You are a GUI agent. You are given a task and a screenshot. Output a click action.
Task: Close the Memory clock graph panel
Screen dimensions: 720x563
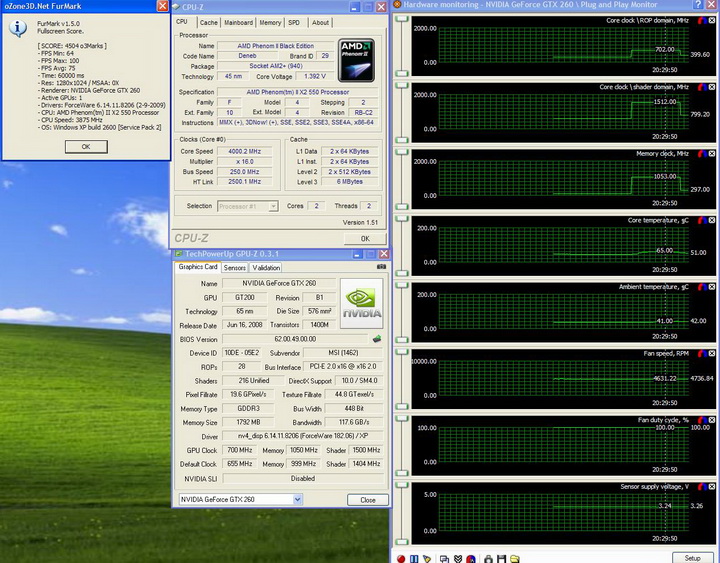tap(712, 154)
